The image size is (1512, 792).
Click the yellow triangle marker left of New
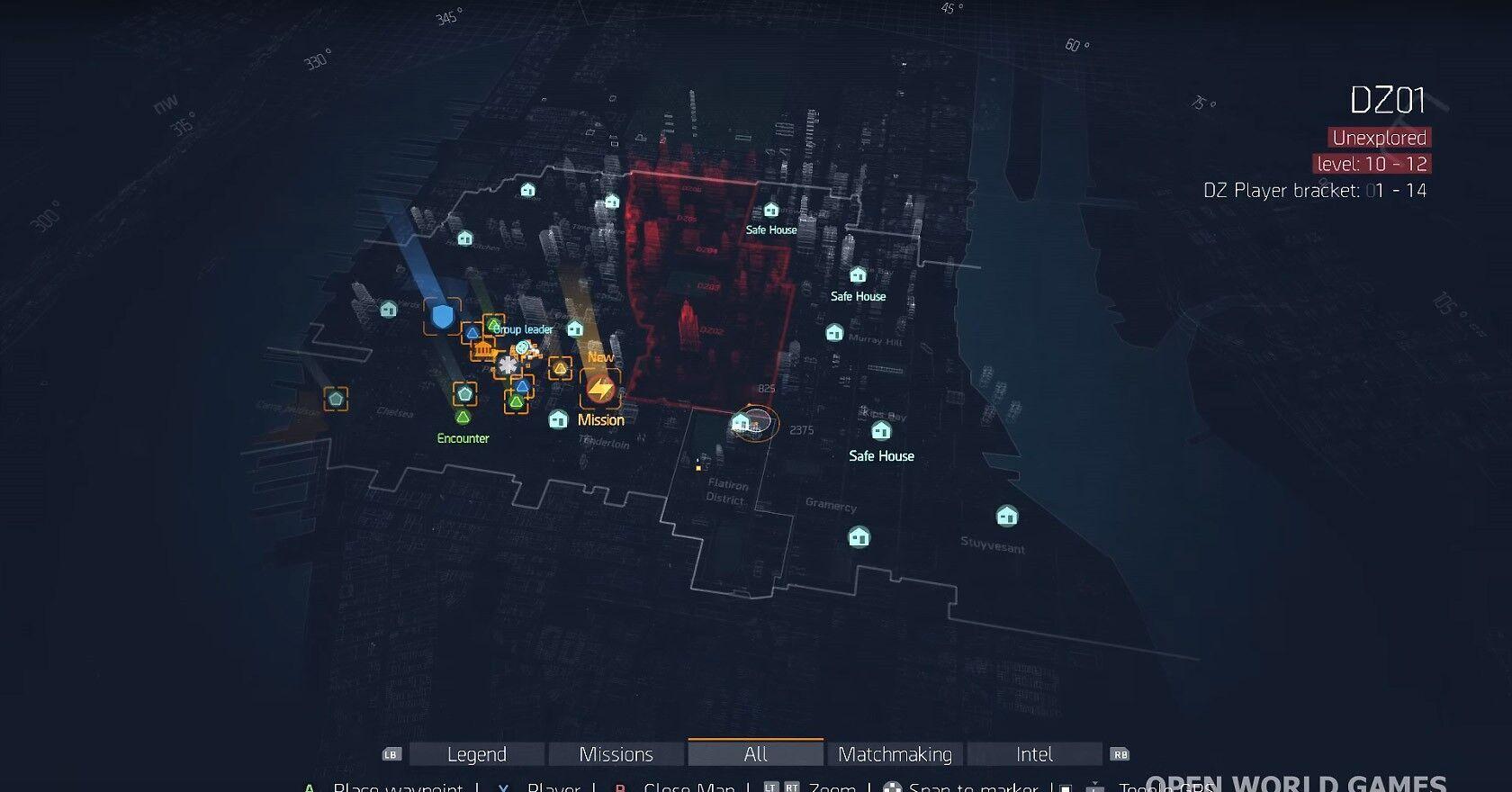pyautogui.click(x=561, y=368)
